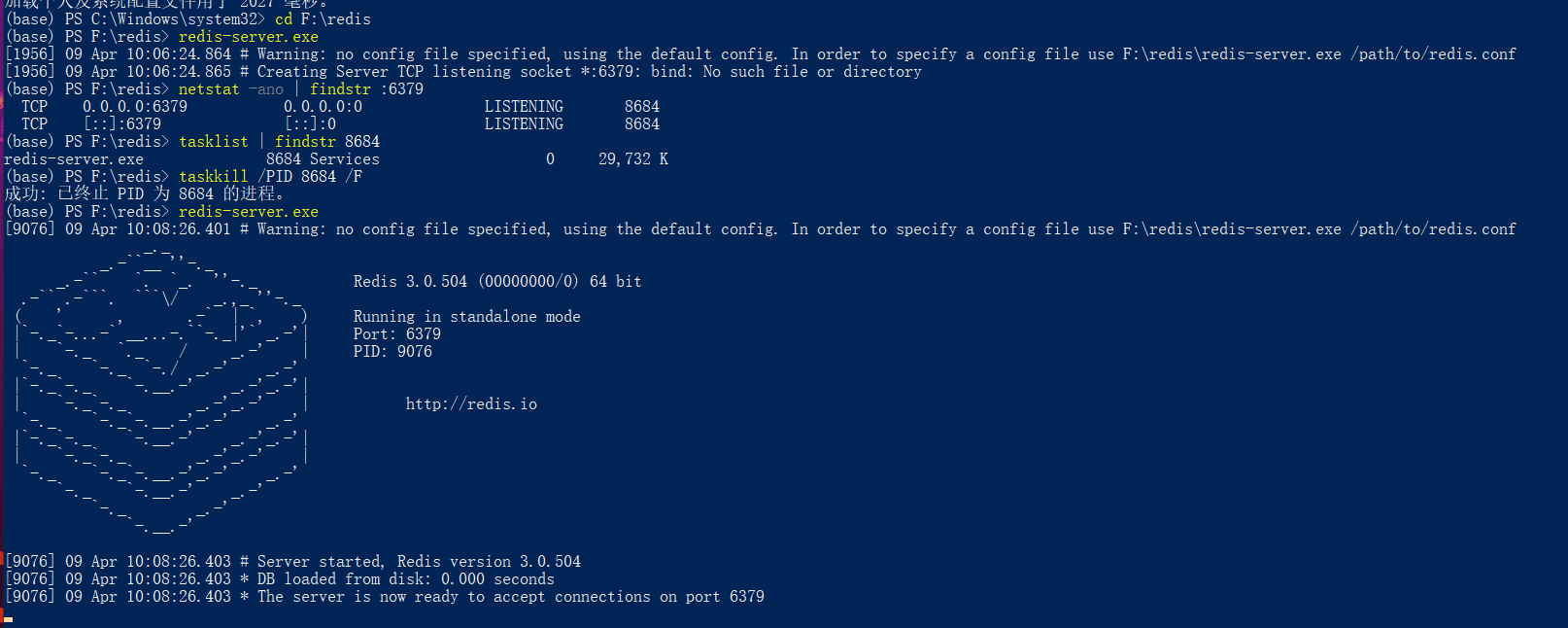Screen dimensions: 1568x628
Task: Click the "Port: 6379" text
Action: [x=396, y=334]
